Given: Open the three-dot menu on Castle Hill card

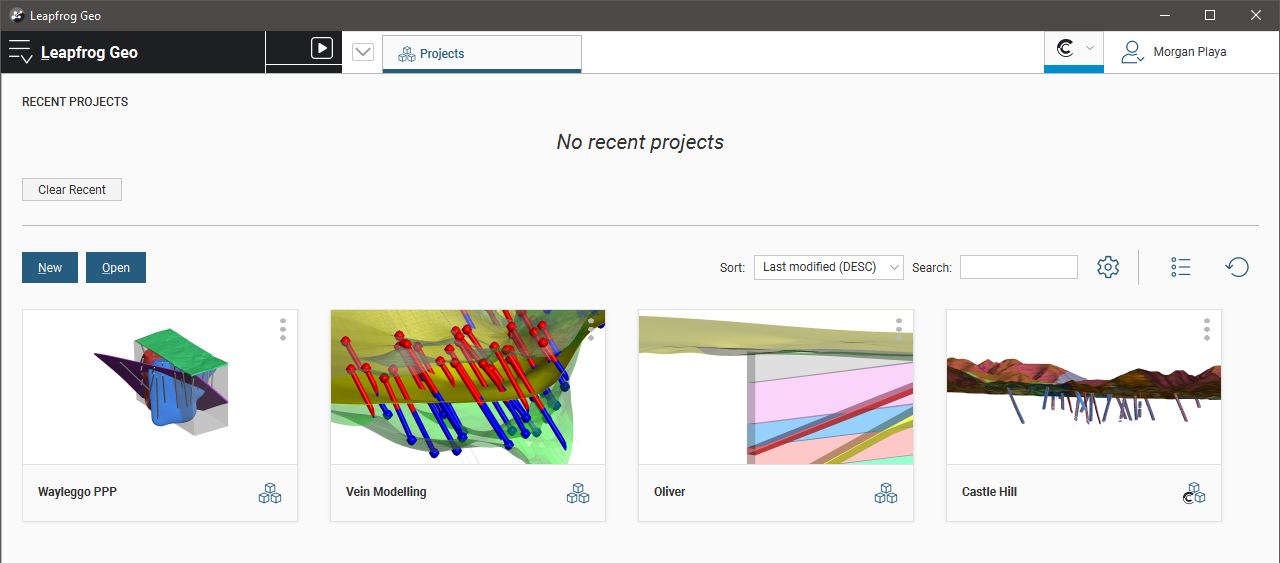Looking at the screenshot, I should tap(1207, 330).
